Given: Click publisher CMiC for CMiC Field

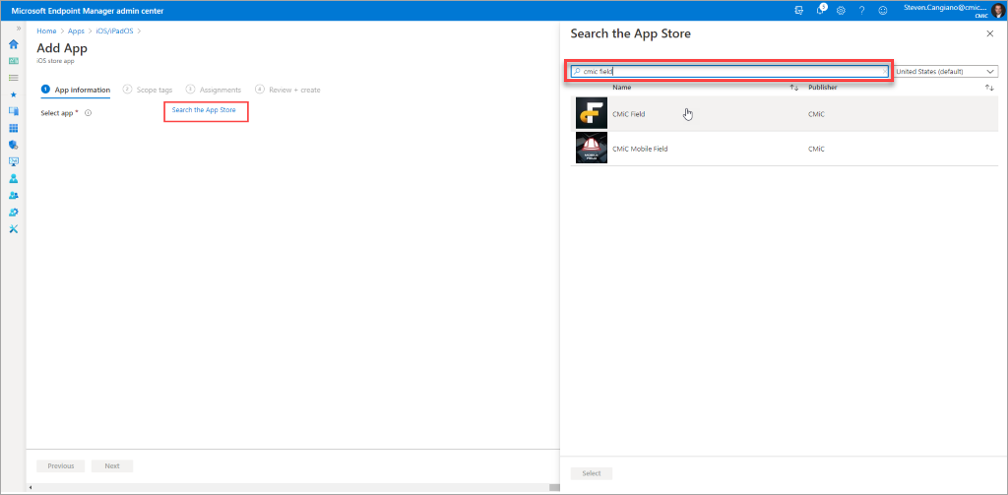Looking at the screenshot, I should [816, 114].
